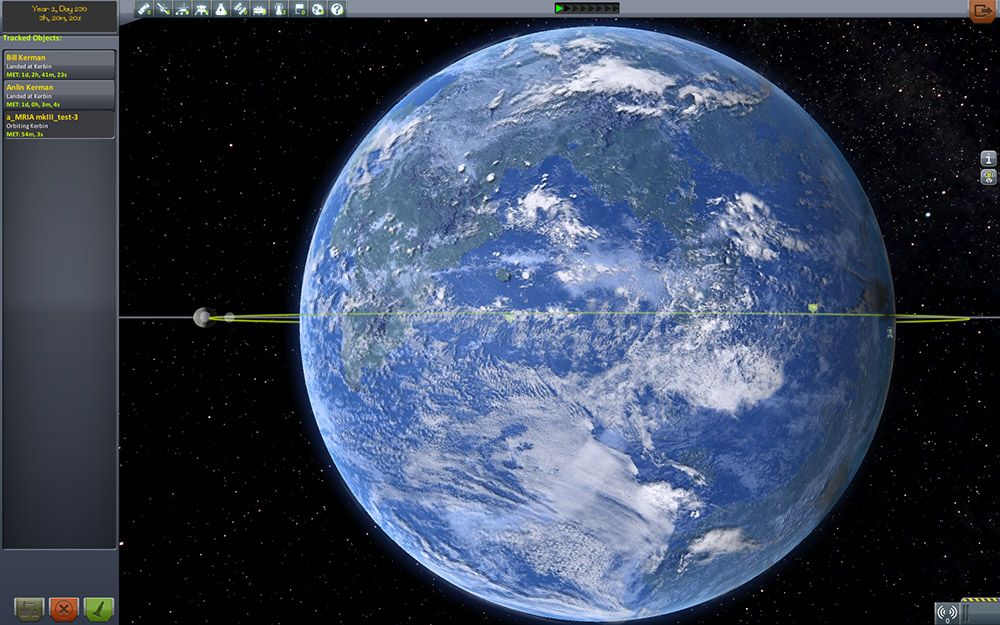
Task: Set time warp to first green arrow
Action: tap(559, 8)
